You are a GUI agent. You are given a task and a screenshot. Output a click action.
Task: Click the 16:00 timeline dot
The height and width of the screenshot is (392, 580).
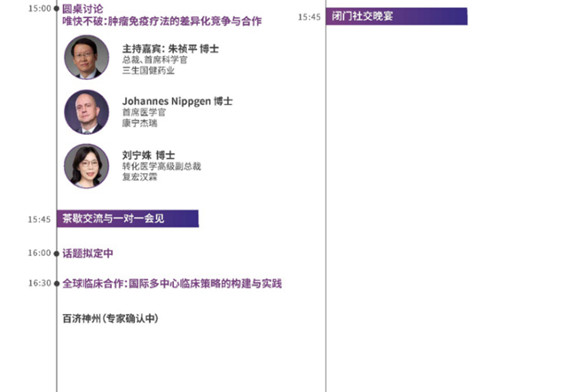[x=56, y=254]
